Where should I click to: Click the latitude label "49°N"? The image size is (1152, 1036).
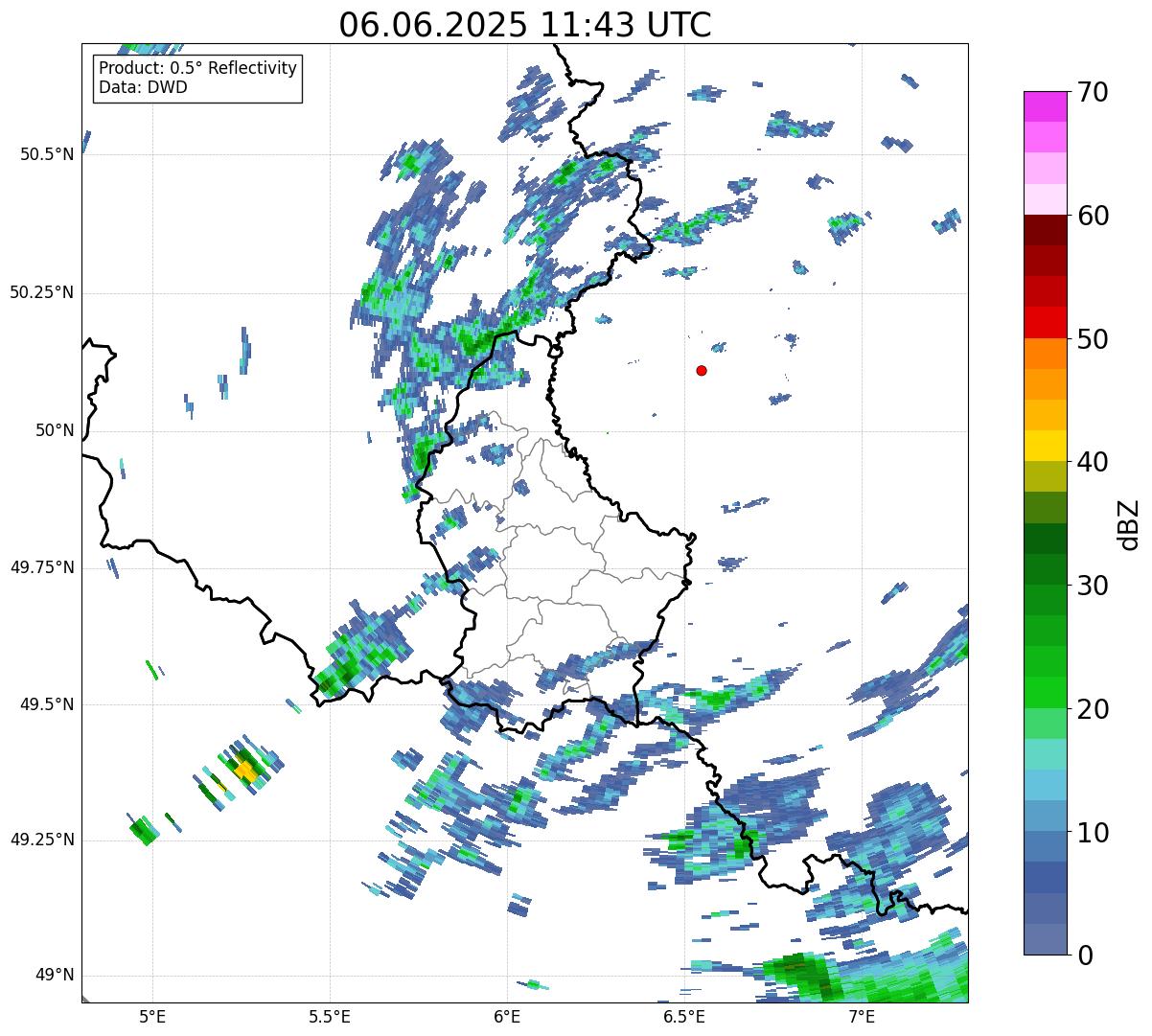55,976
